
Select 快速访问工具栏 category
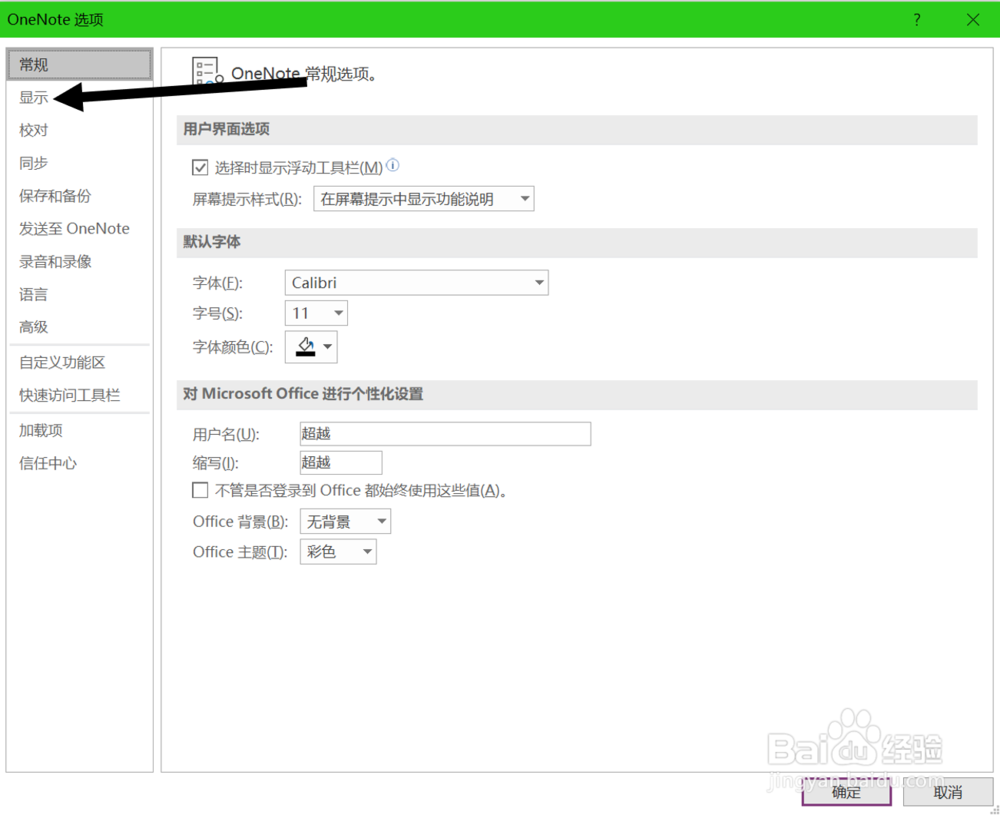pos(80,395)
